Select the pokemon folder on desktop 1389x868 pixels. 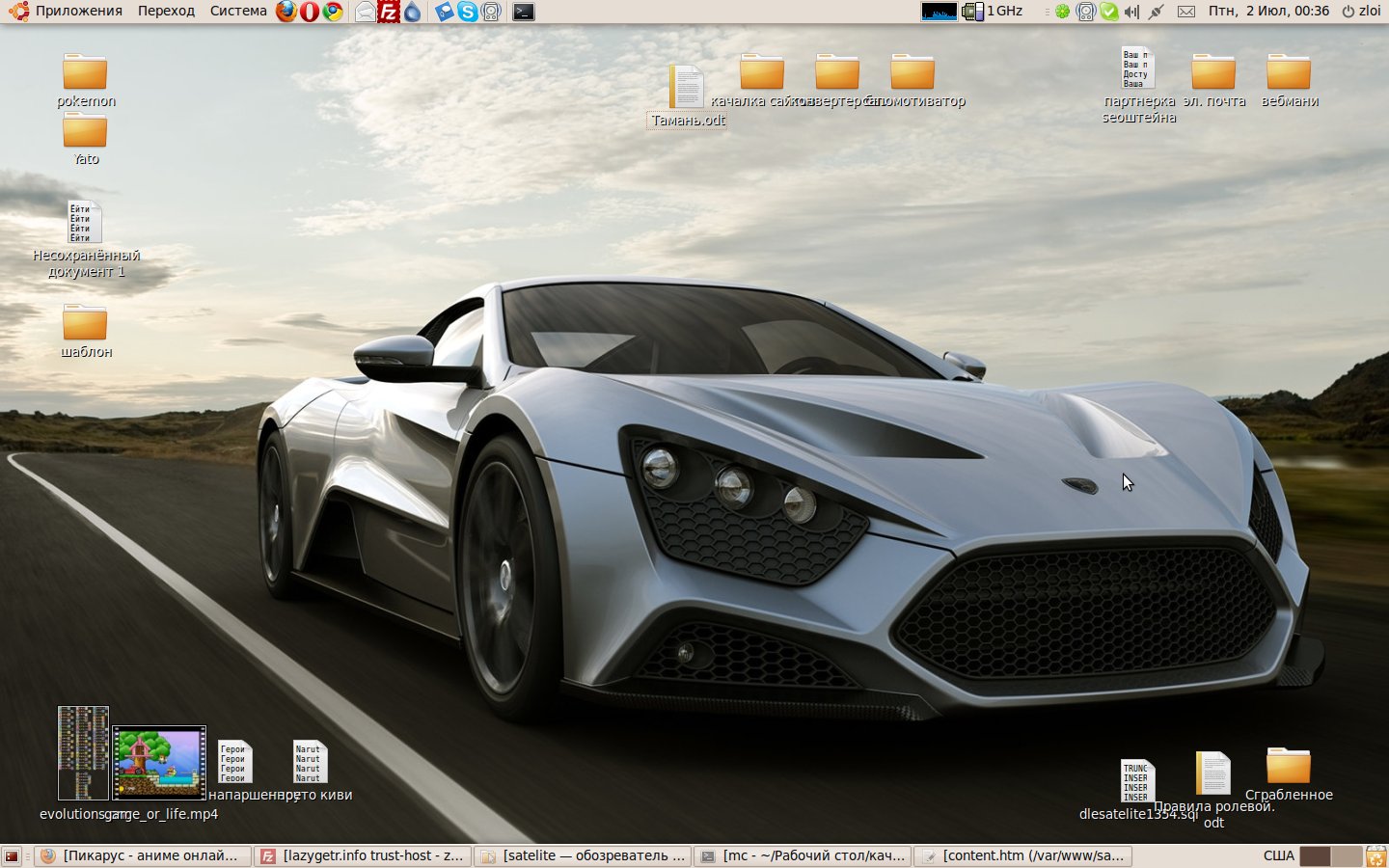[85, 81]
